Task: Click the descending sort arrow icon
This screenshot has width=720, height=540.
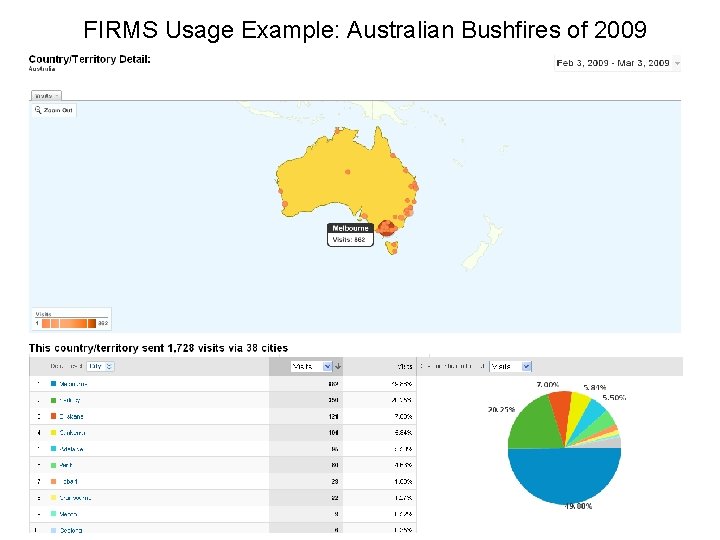Action: point(338,366)
